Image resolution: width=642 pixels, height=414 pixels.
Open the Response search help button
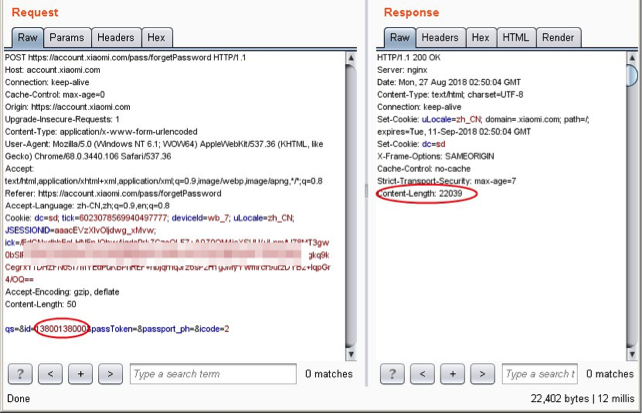pos(394,374)
